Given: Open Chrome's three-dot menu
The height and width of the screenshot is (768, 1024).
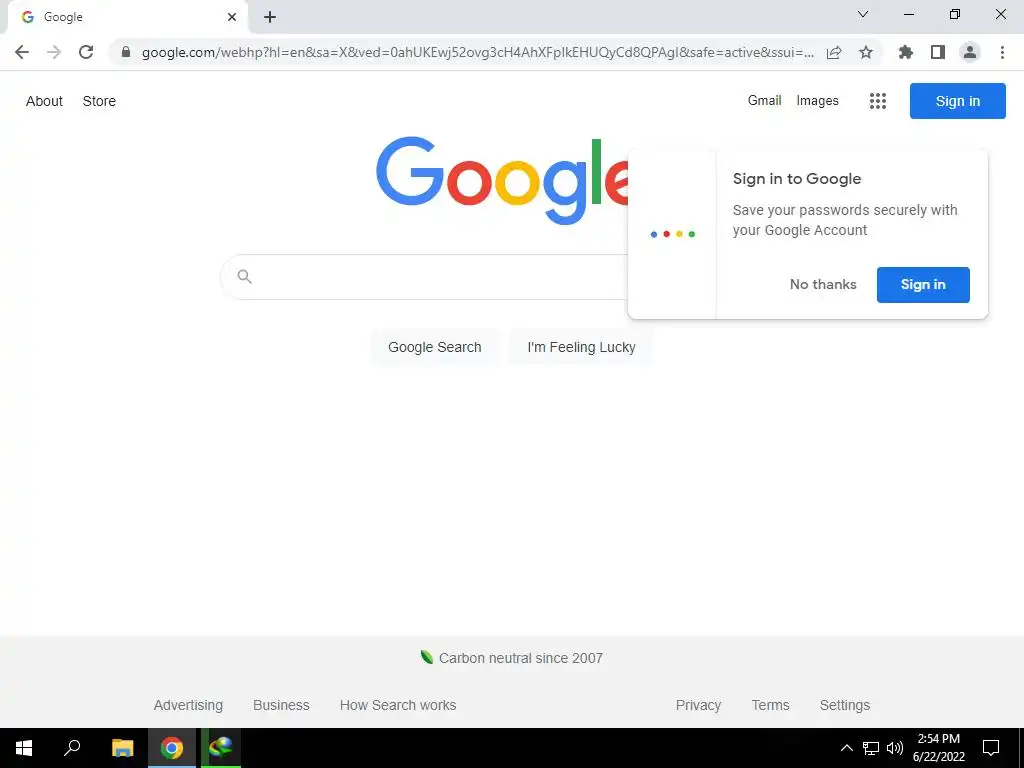Looking at the screenshot, I should [x=1002, y=52].
